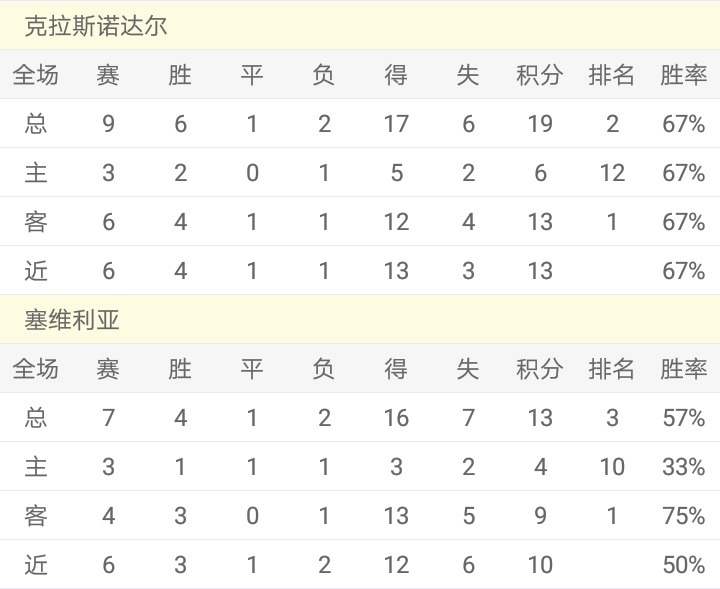
Task: Click the 赛 column header under 克拉斯诺达尔
Action: click(108, 75)
